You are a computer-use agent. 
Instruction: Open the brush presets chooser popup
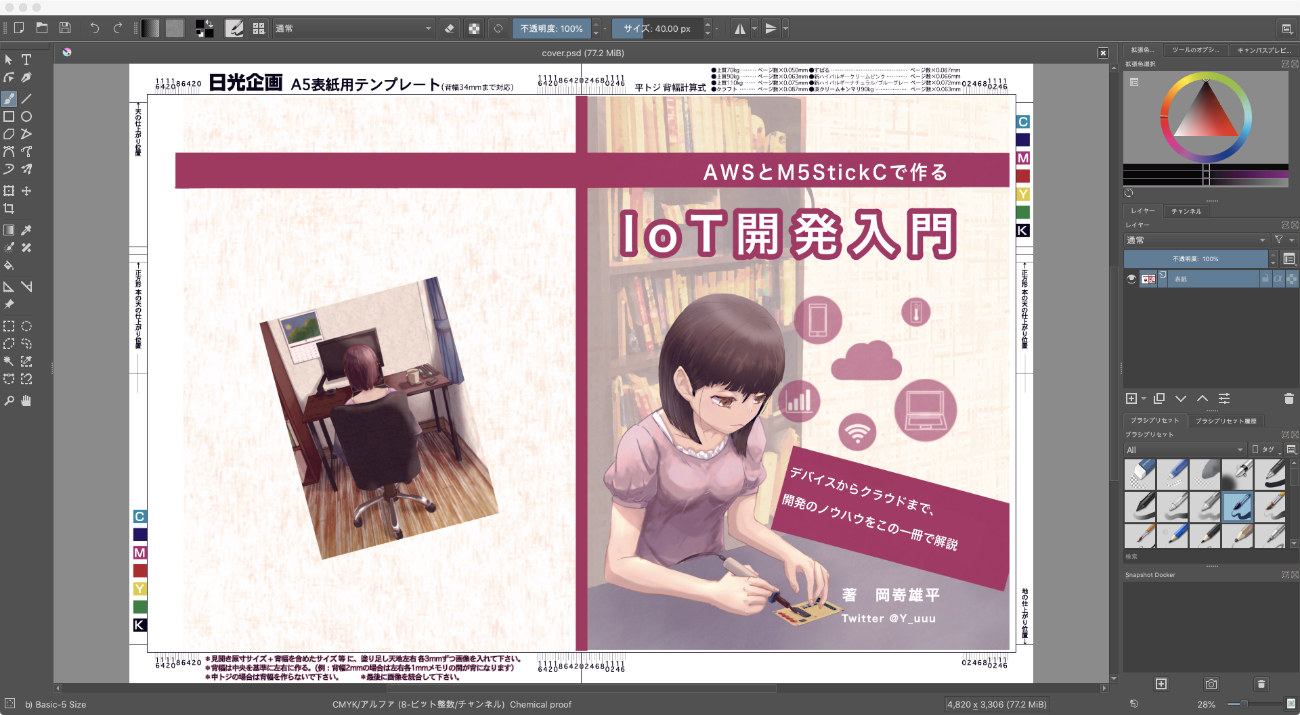[259, 28]
